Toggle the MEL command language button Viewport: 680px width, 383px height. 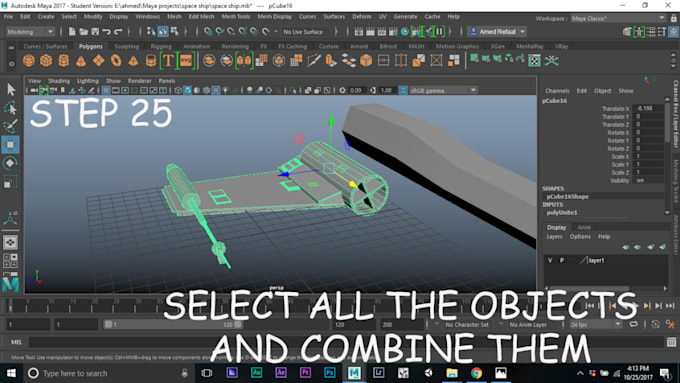tap(16, 342)
